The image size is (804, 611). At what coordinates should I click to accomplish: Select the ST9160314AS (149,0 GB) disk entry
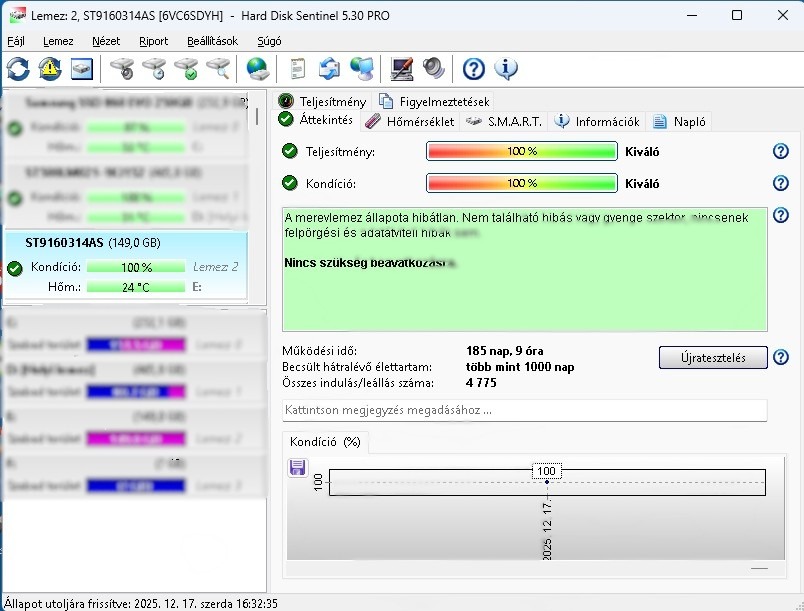pyautogui.click(x=126, y=267)
